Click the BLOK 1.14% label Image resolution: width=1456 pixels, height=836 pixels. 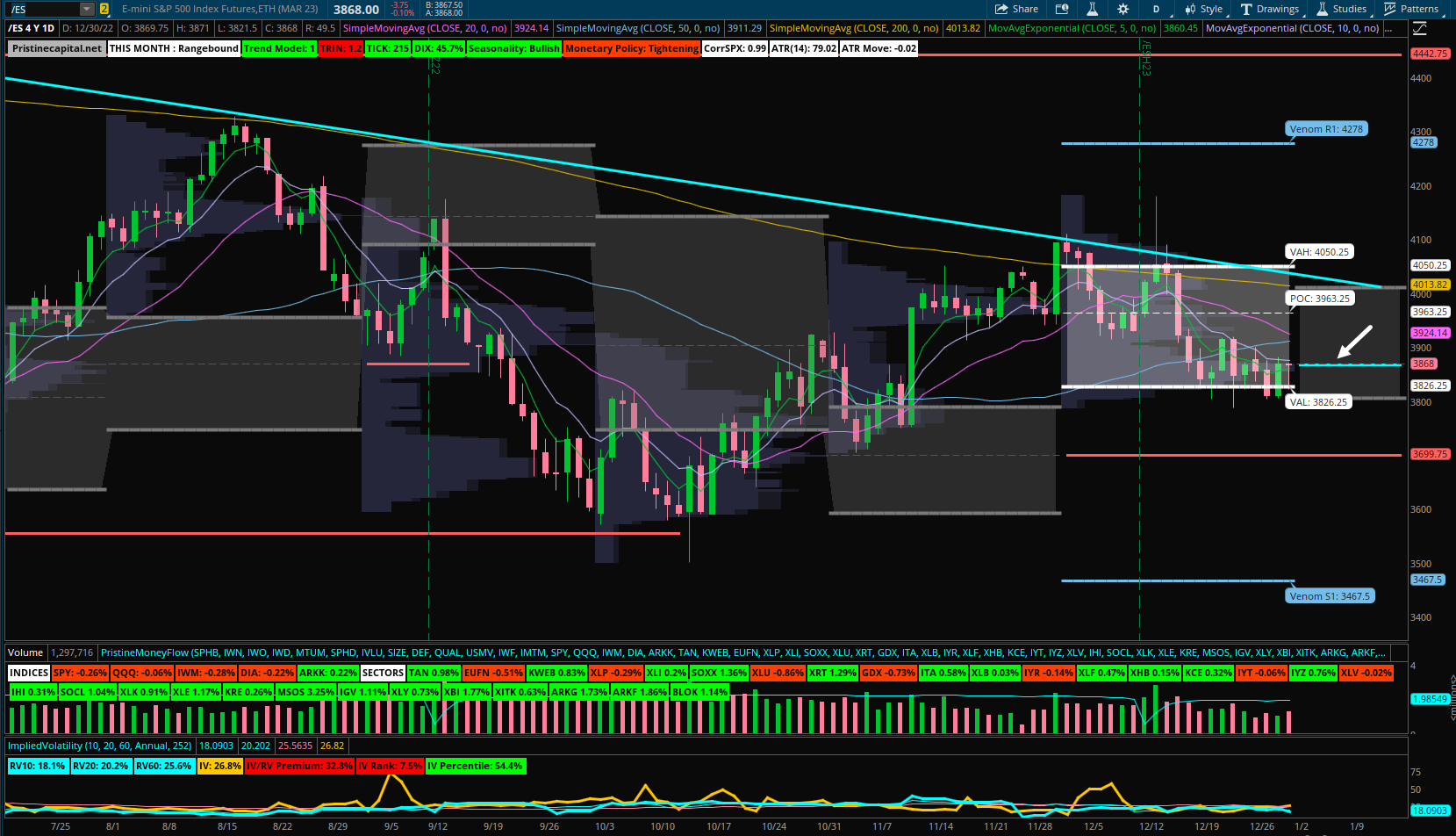[x=699, y=692]
